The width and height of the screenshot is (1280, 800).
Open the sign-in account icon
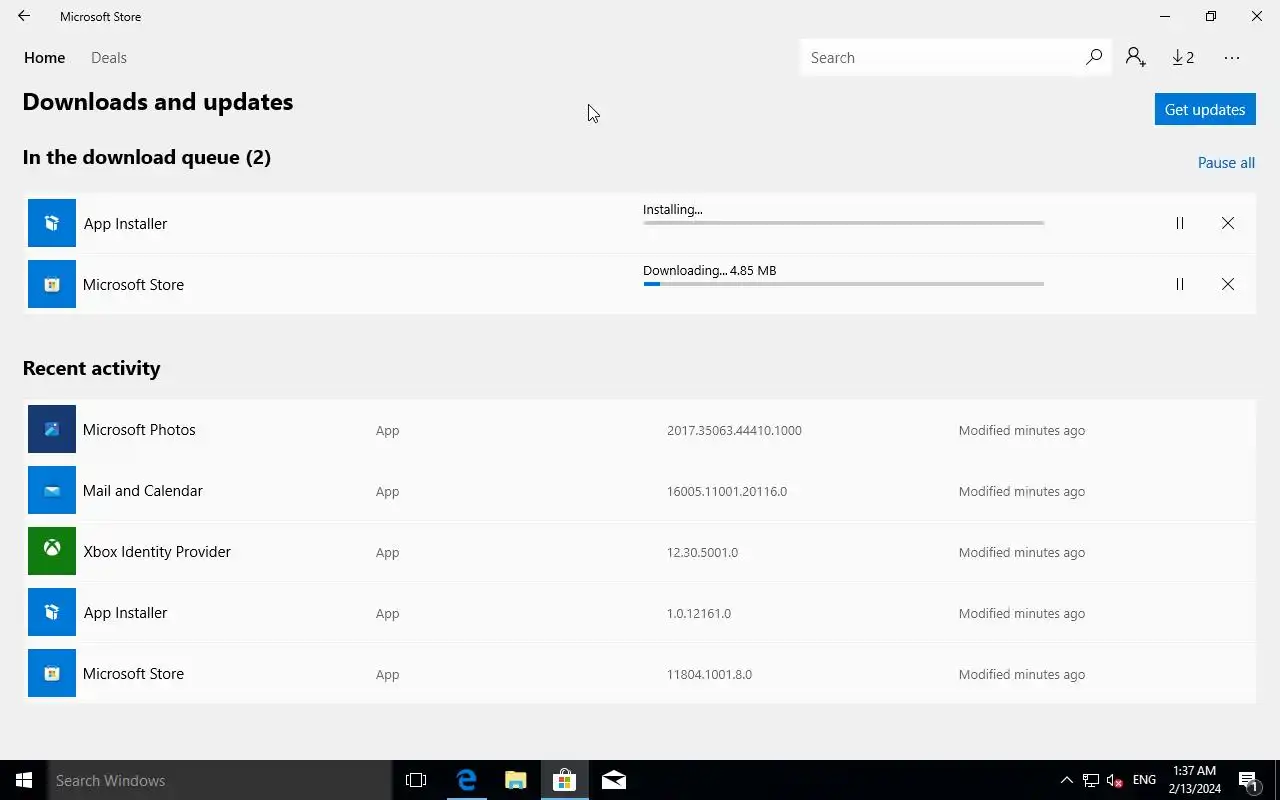pyautogui.click(x=1135, y=57)
